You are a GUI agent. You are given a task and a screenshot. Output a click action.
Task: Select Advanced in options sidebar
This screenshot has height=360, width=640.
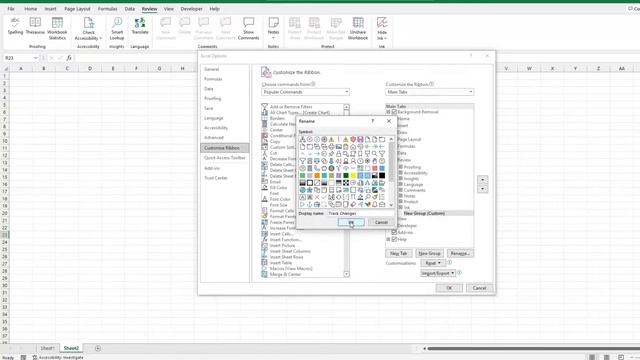click(x=214, y=138)
